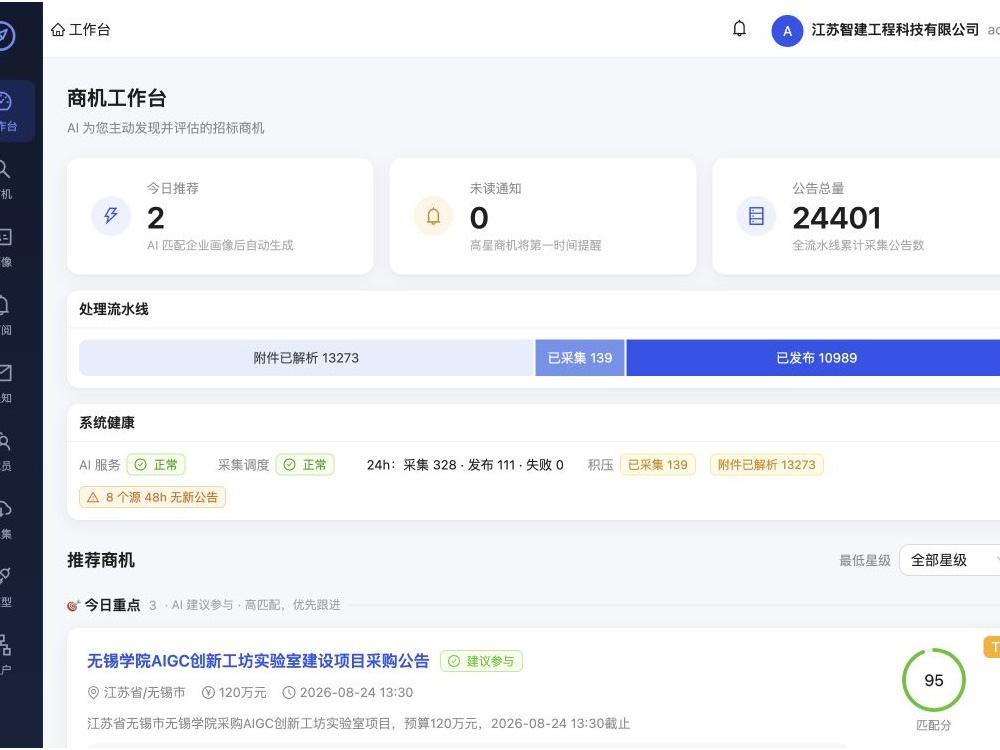This screenshot has height=750, width=1000.
Task: Open the profile card item in the sidebar
Action: [x=5, y=247]
